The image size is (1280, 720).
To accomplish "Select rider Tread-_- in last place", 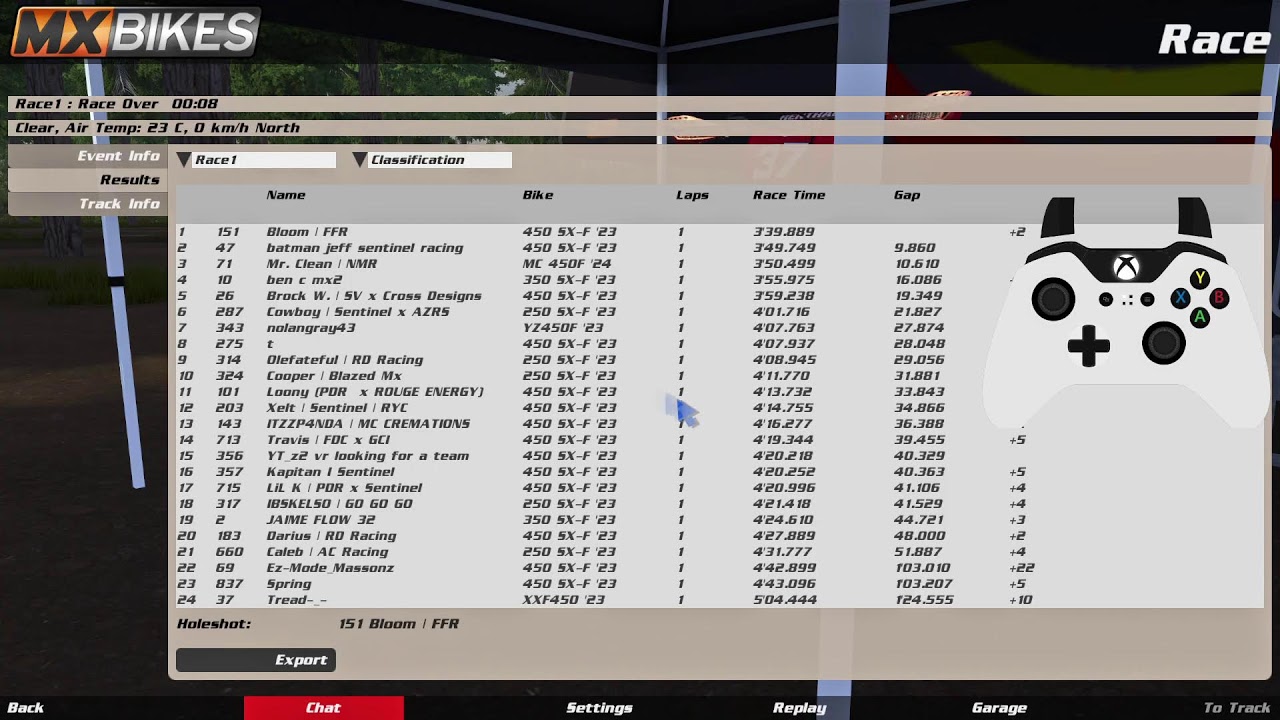I will (720, 600).
